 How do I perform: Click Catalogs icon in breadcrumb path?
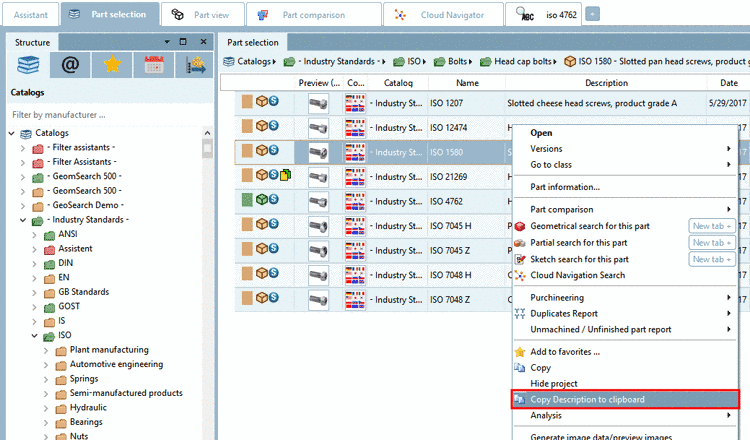(x=229, y=61)
